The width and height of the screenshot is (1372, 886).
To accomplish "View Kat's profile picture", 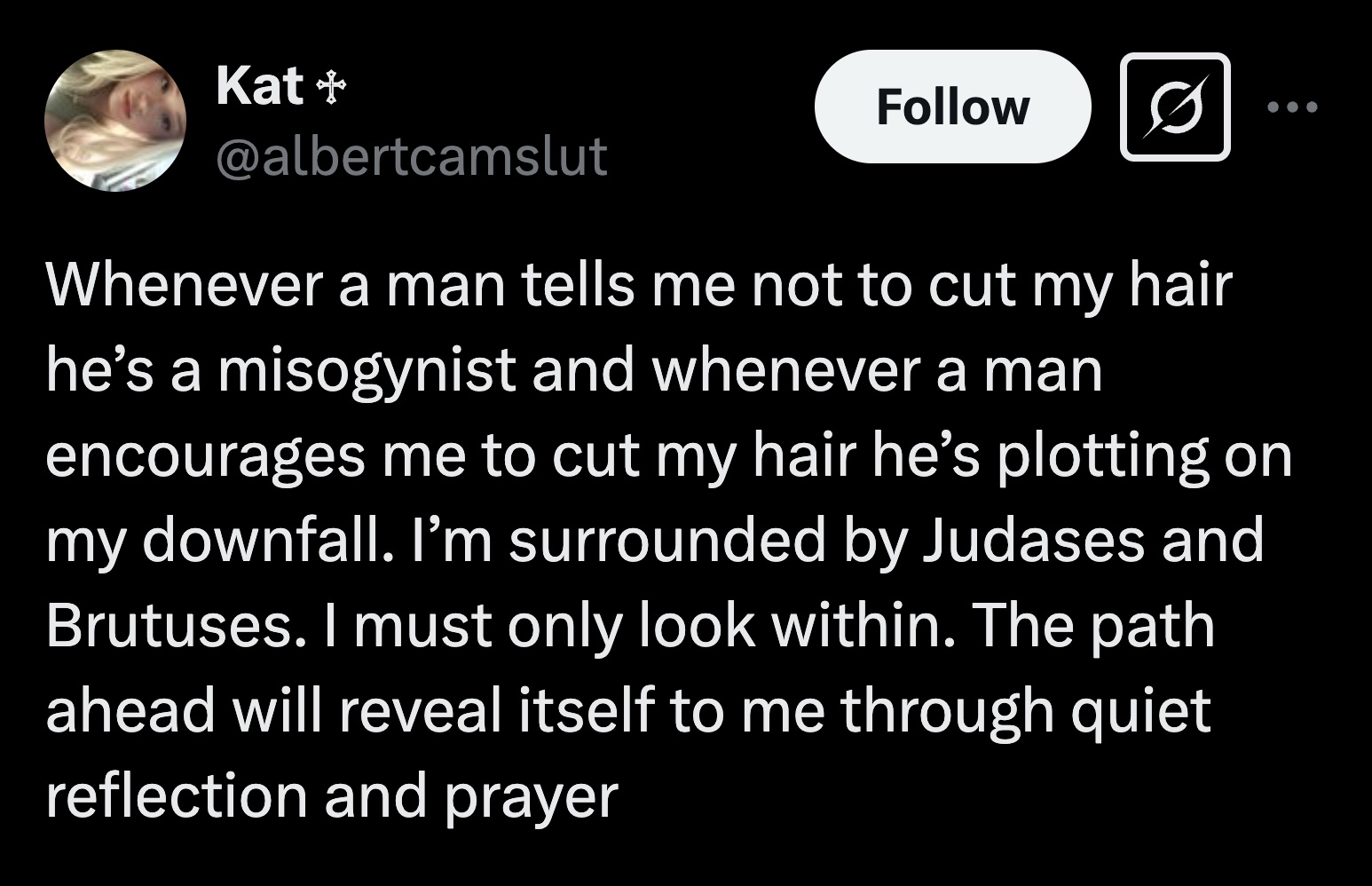I will (115, 121).
